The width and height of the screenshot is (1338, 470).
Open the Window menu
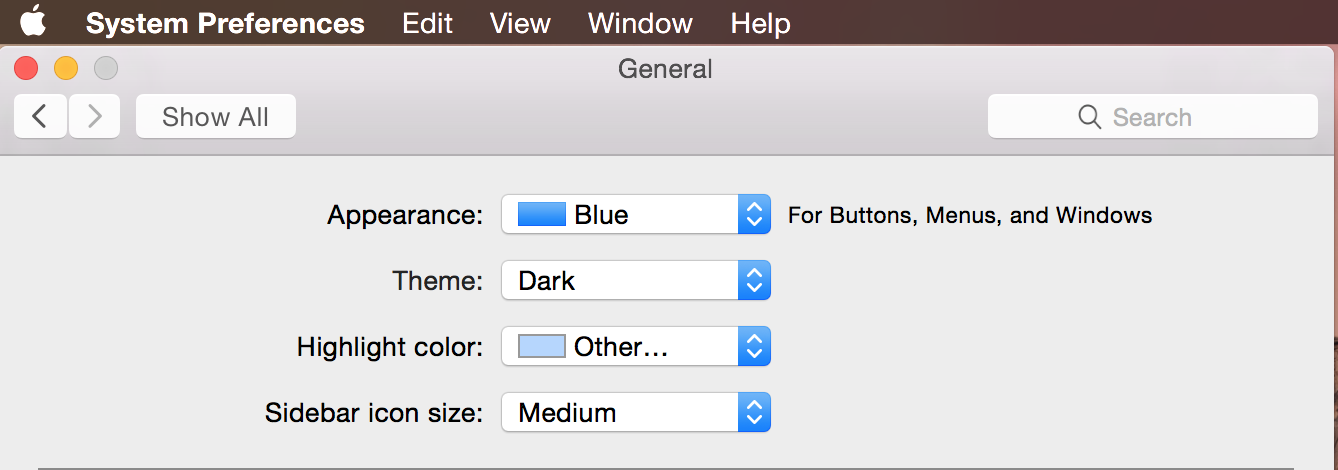[640, 23]
